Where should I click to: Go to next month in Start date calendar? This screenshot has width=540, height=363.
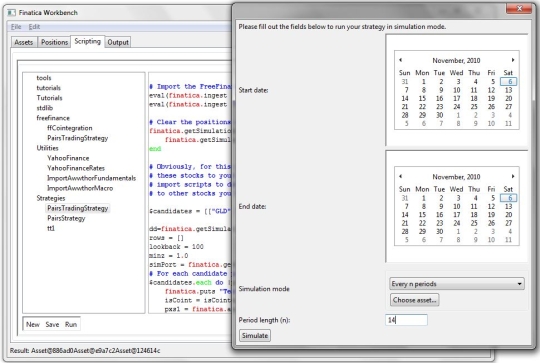(513, 60)
